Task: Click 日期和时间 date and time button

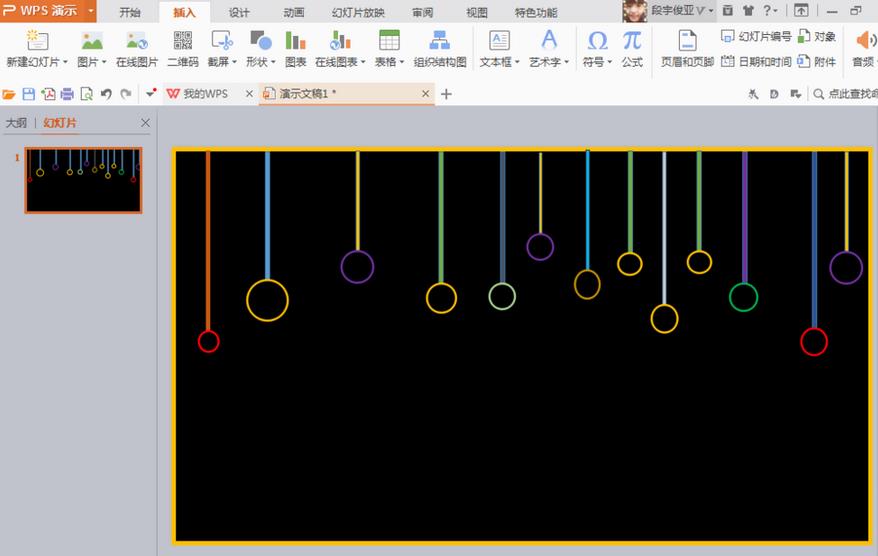Action: pyautogui.click(x=756, y=61)
